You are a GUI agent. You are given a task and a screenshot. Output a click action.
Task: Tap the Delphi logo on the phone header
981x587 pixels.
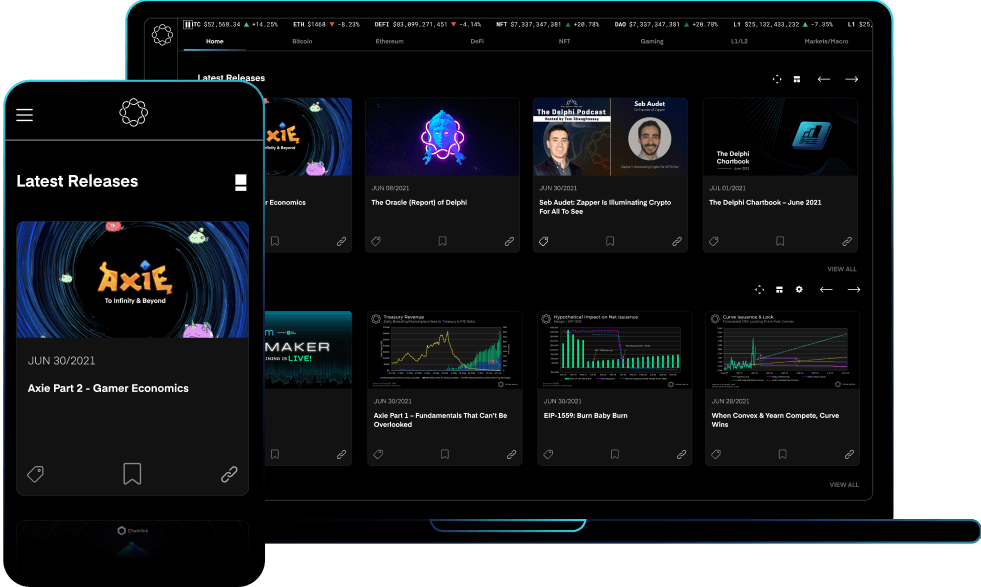pyautogui.click(x=133, y=113)
